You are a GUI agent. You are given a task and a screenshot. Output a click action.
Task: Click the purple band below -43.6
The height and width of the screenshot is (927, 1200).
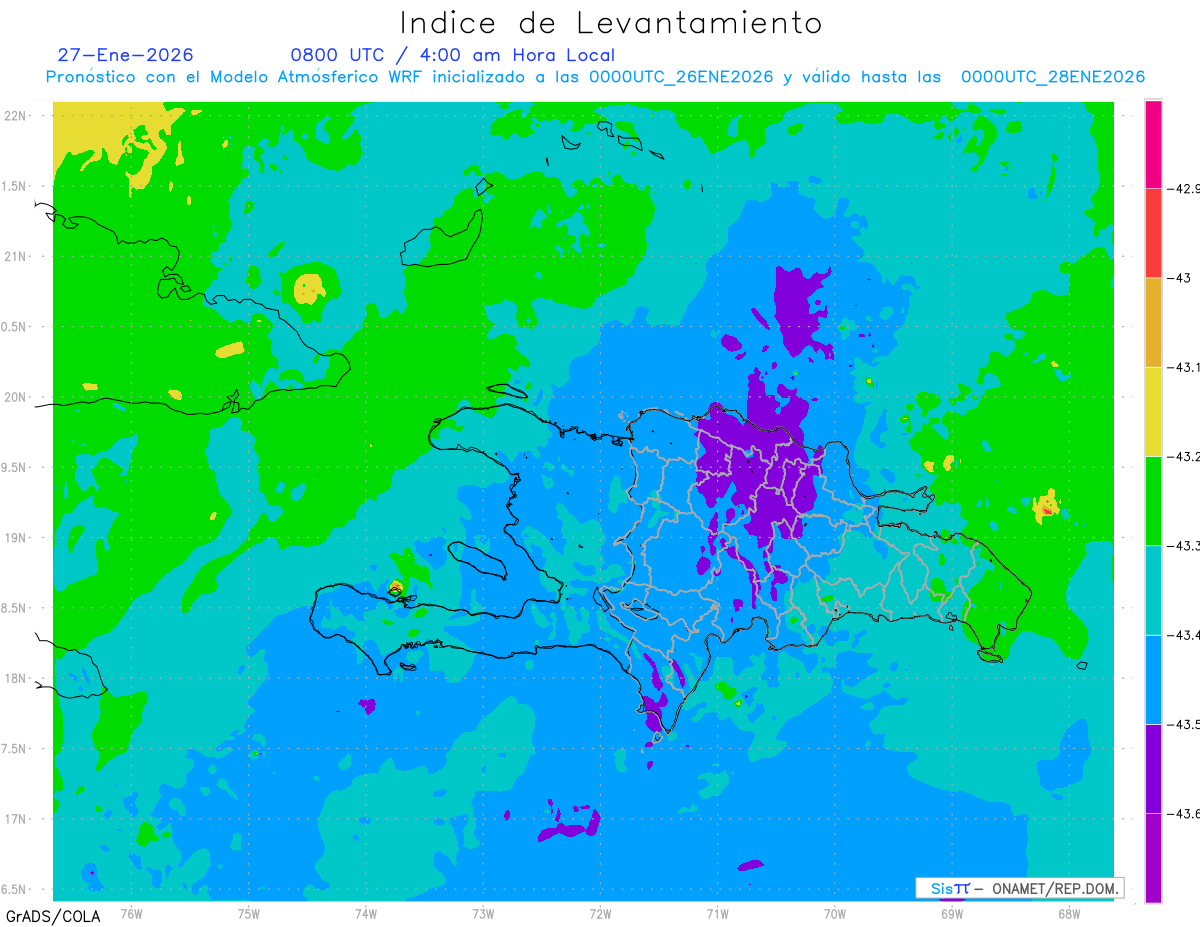(1153, 857)
